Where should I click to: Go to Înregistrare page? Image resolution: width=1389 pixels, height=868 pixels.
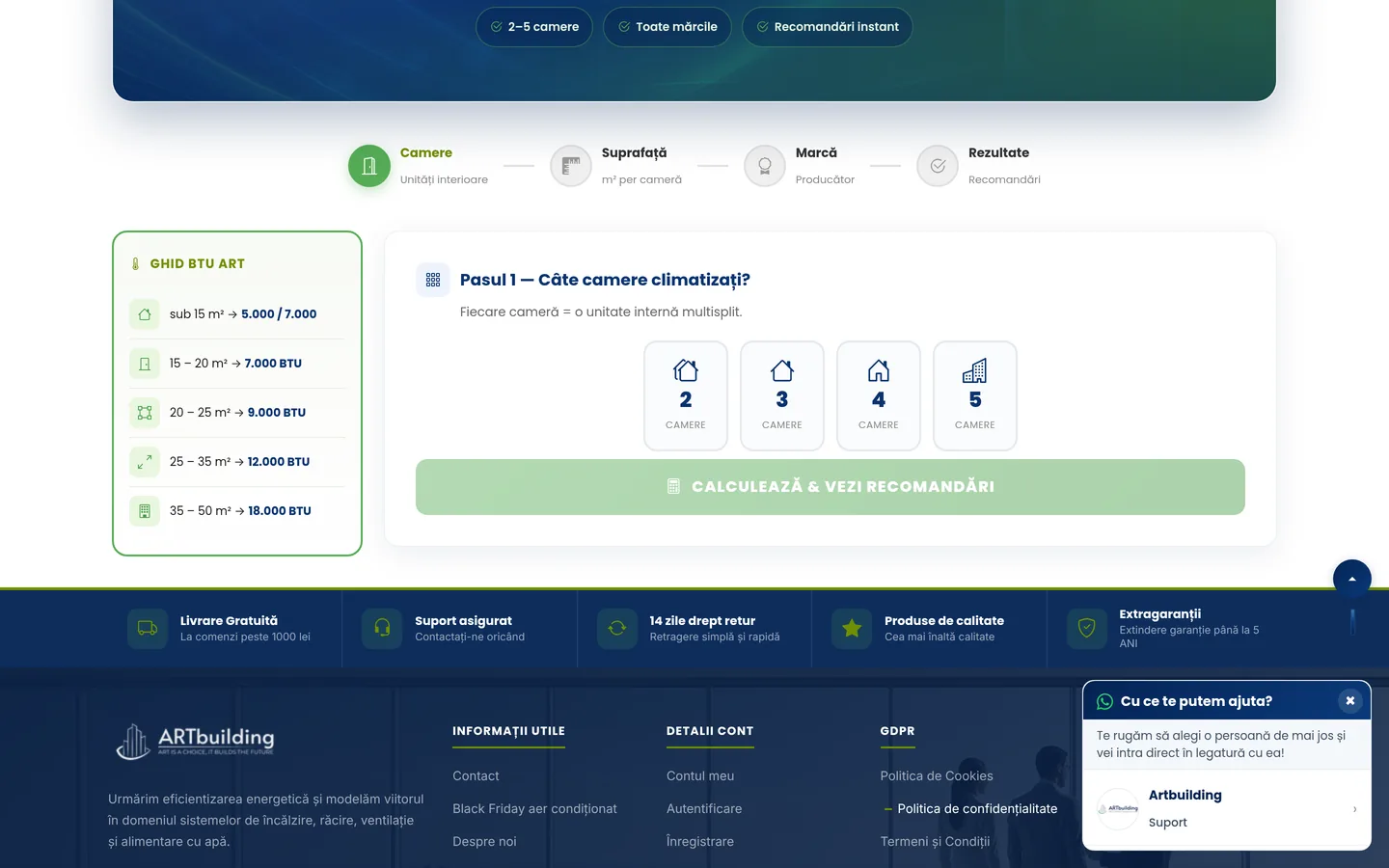click(x=700, y=842)
